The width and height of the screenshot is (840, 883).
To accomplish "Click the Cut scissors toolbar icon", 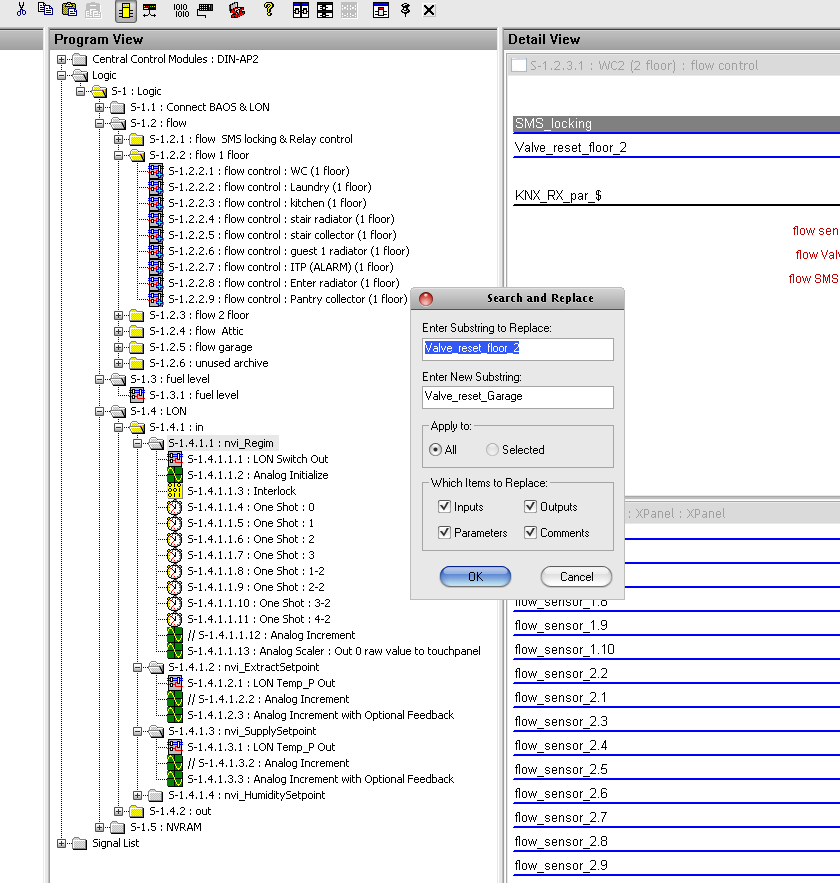I will 21,10.
